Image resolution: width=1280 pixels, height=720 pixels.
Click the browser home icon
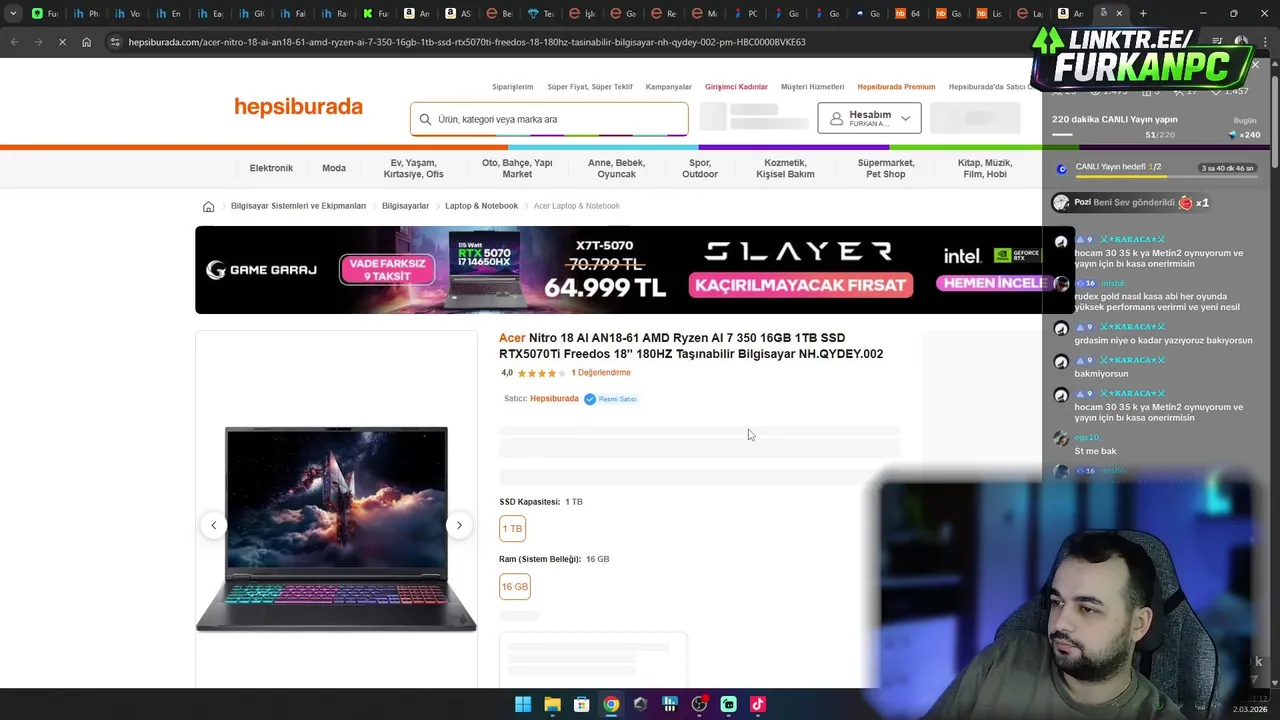tap(86, 42)
